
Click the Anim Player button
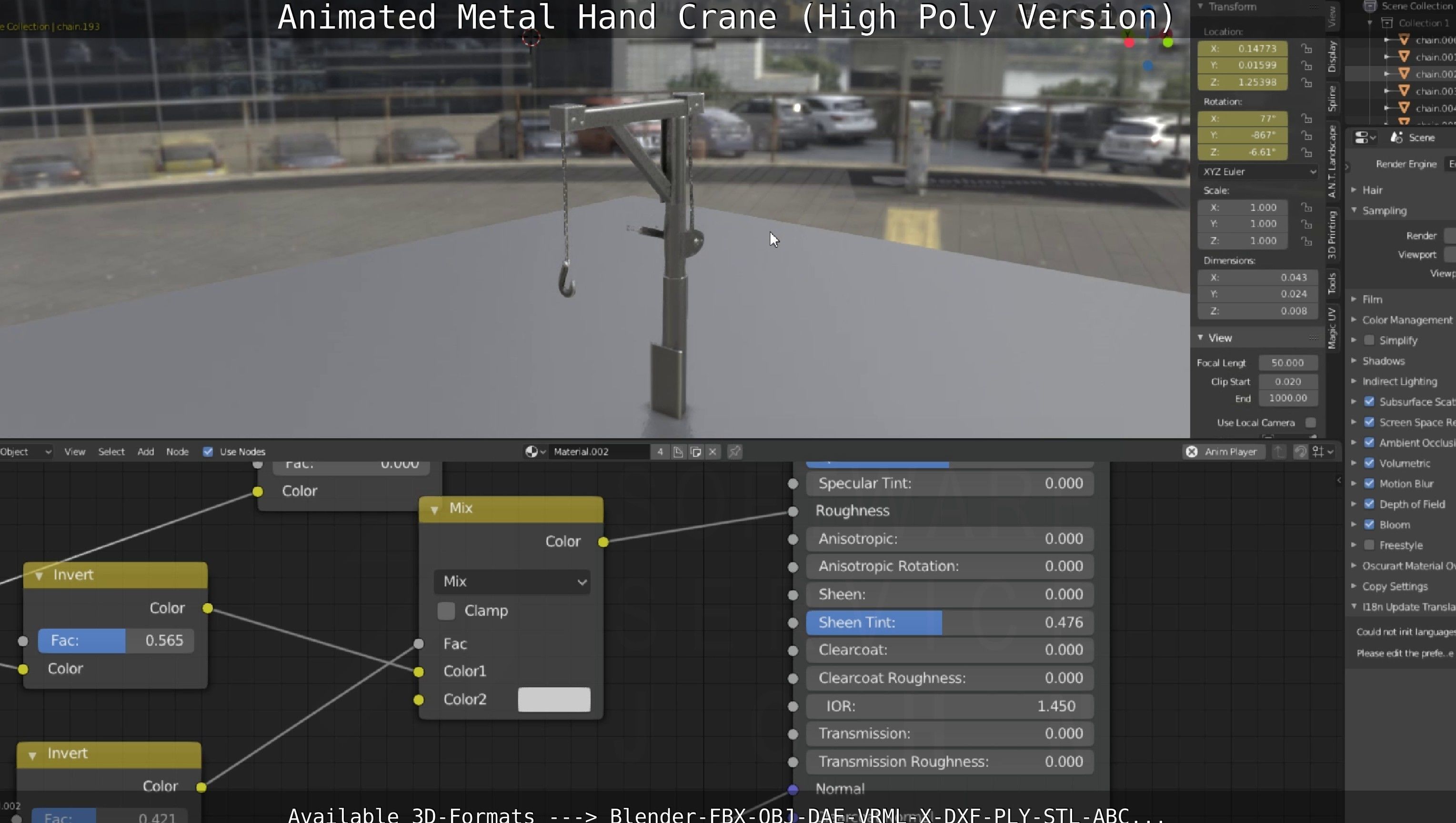point(1224,452)
